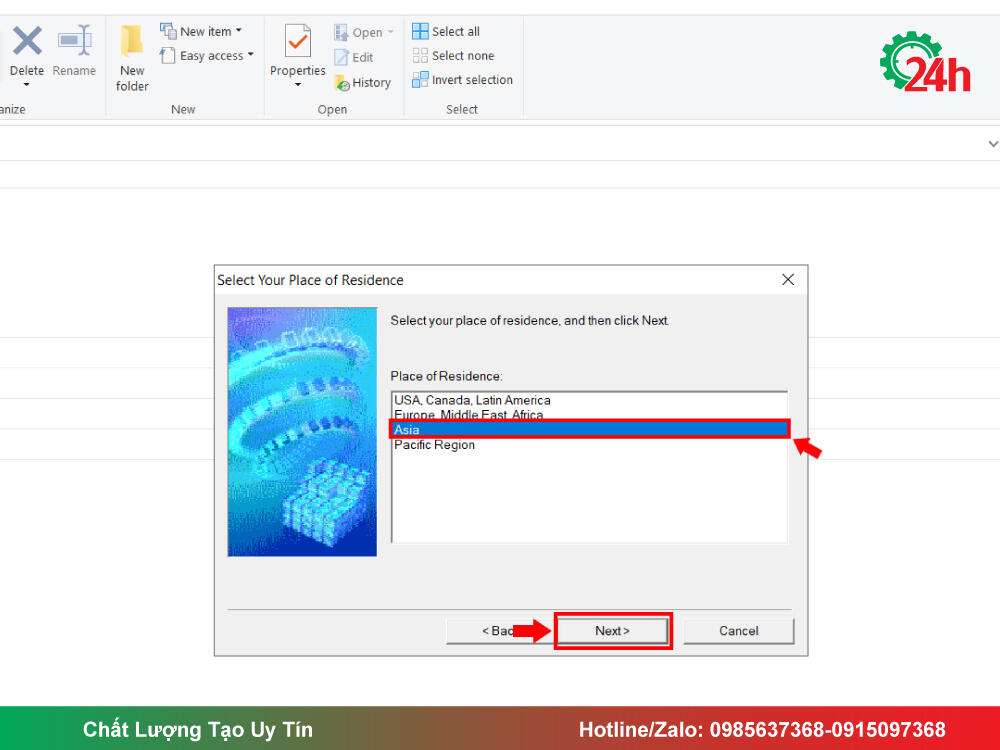This screenshot has width=1000, height=750.
Task: Expand the Easy access dropdown arrow
Action: (251, 55)
